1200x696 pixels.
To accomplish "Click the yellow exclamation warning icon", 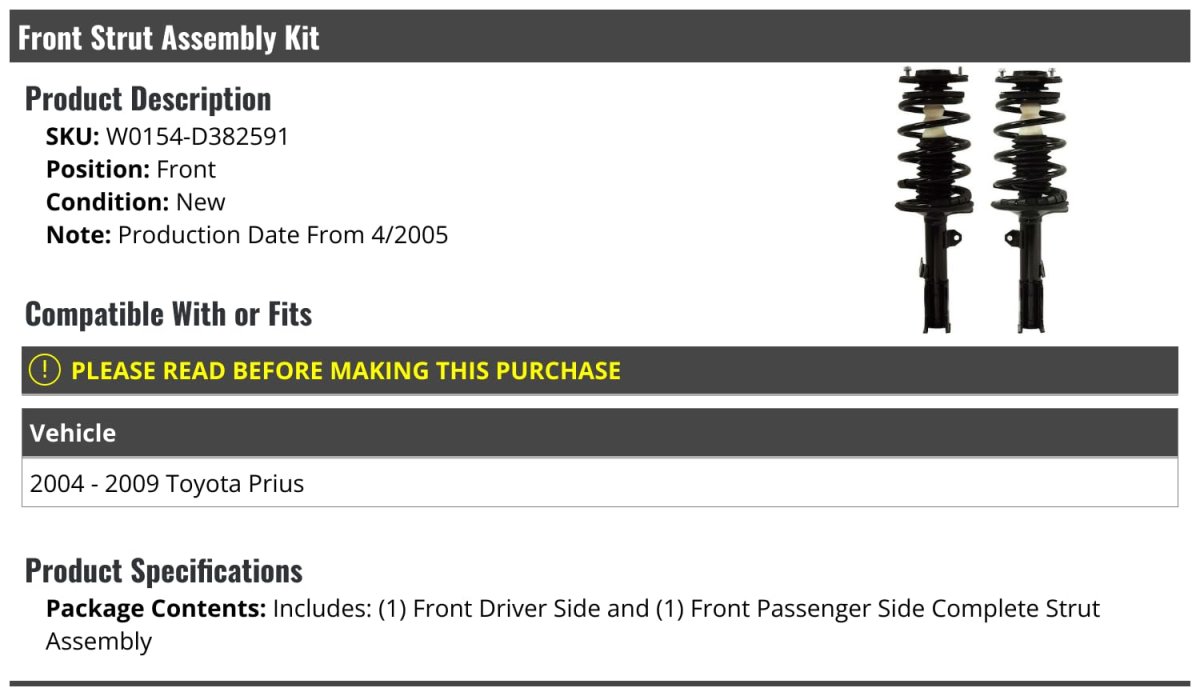I will click(x=45, y=370).
